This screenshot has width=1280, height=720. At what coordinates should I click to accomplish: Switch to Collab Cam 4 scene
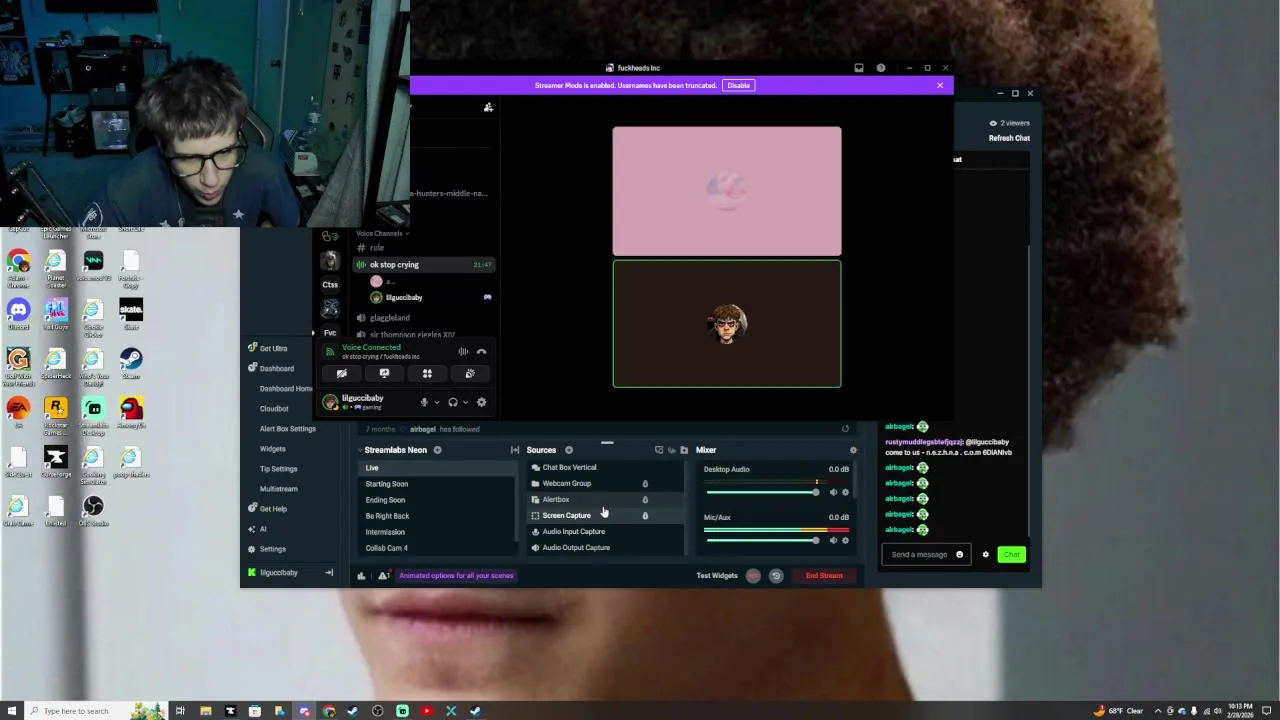pos(440,548)
